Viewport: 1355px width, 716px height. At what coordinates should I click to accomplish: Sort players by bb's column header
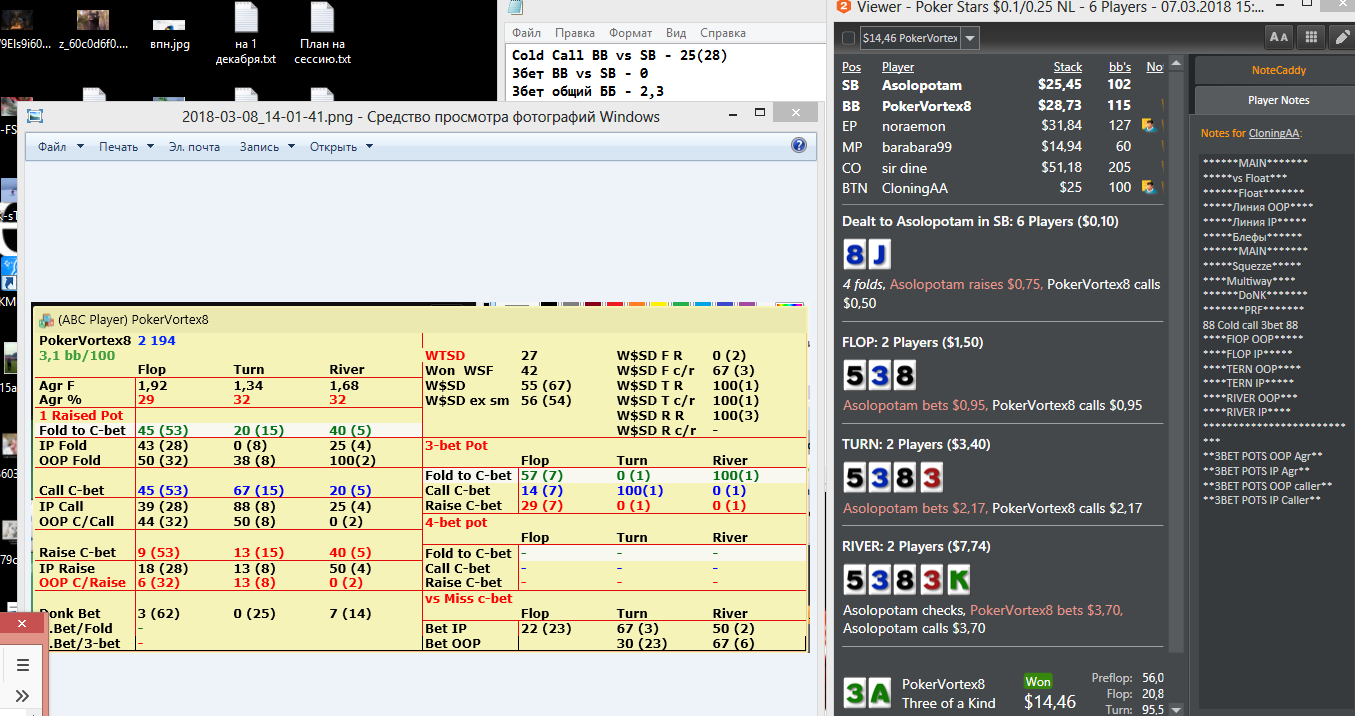point(1120,67)
